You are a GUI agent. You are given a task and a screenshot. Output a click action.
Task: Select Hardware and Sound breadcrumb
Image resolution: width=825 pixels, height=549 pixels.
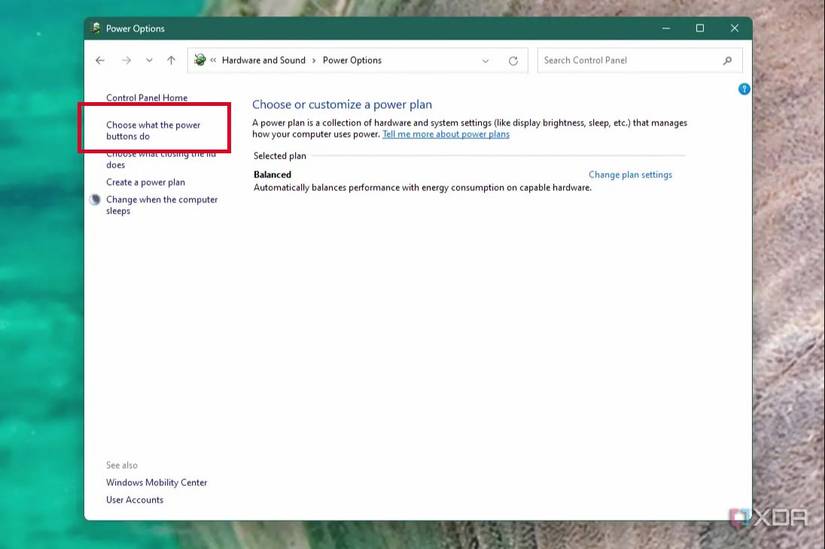[x=264, y=60]
